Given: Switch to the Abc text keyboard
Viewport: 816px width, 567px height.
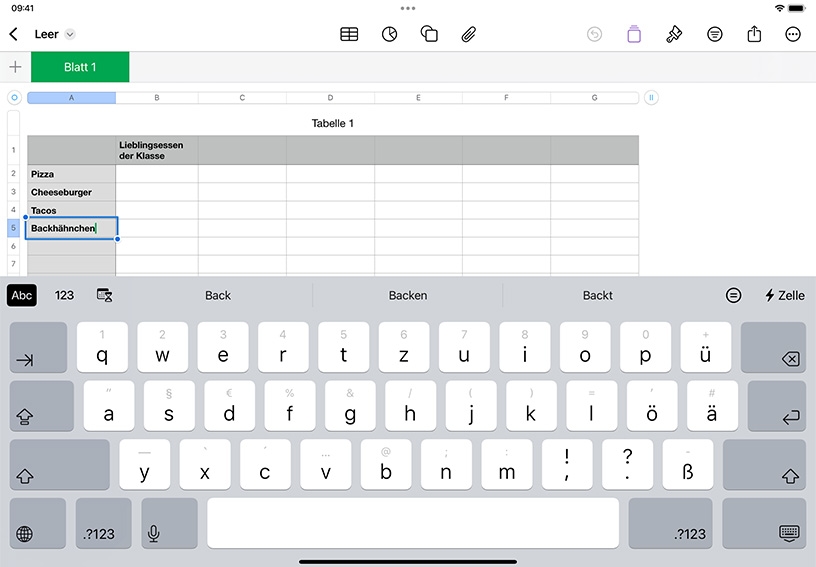Looking at the screenshot, I should tap(22, 295).
